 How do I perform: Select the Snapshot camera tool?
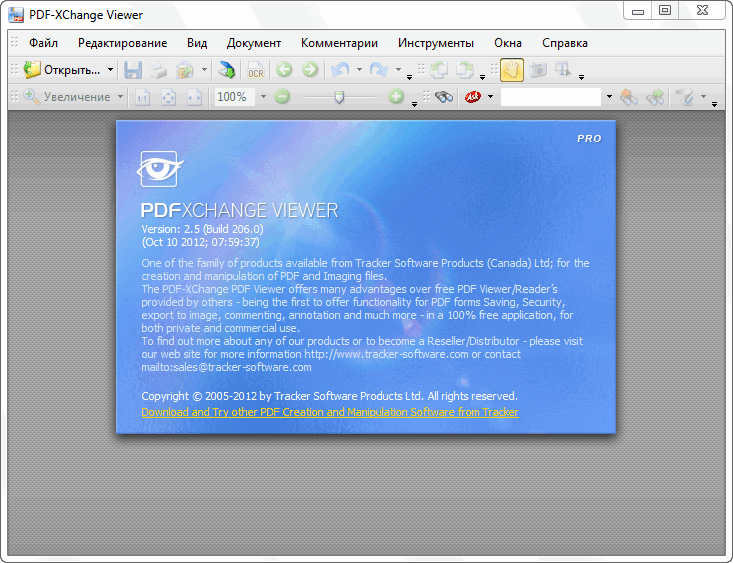(538, 70)
